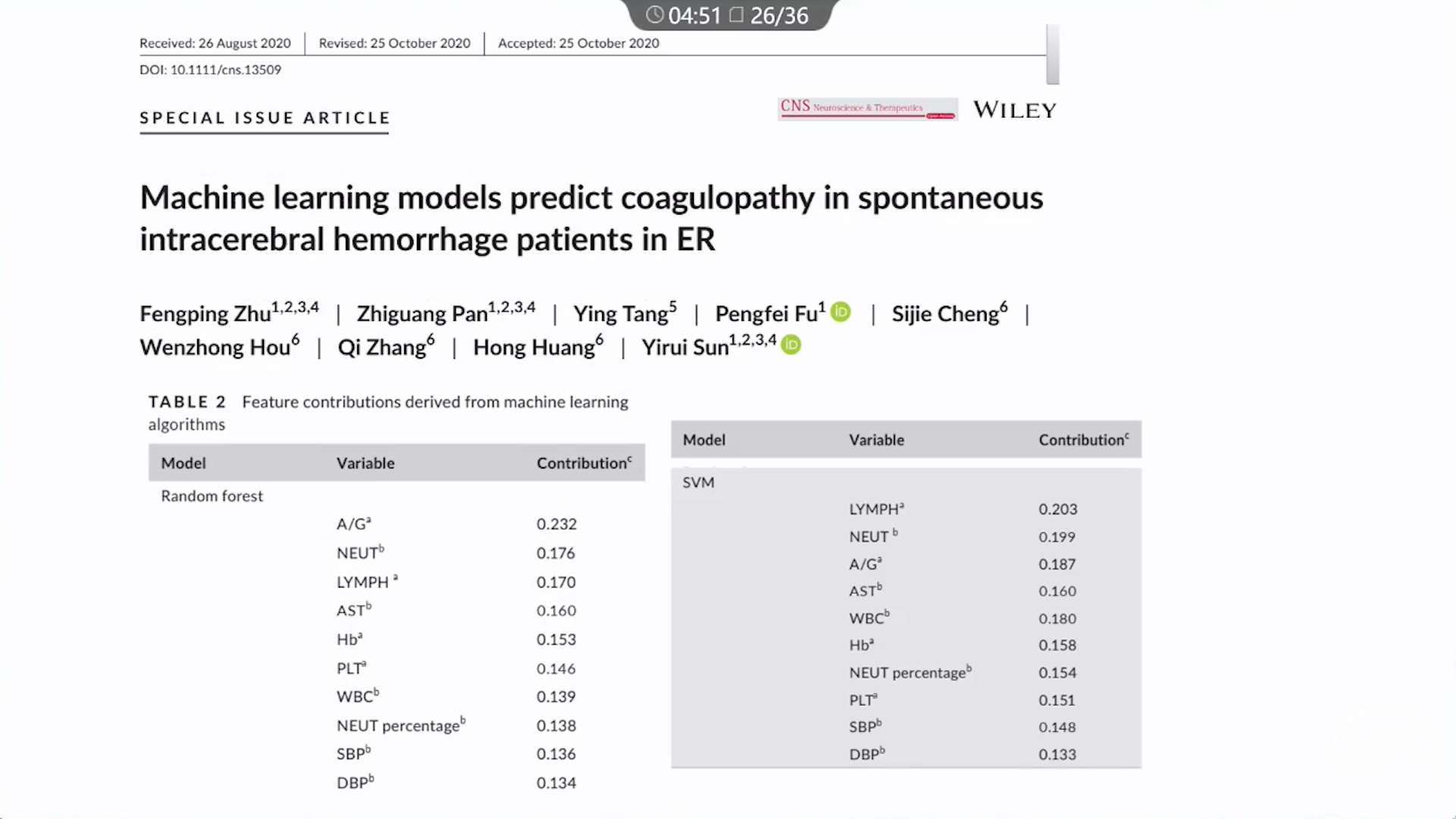Open Yirui Sun's ORCID iD icon
Image resolution: width=1456 pixels, height=819 pixels.
click(x=791, y=345)
